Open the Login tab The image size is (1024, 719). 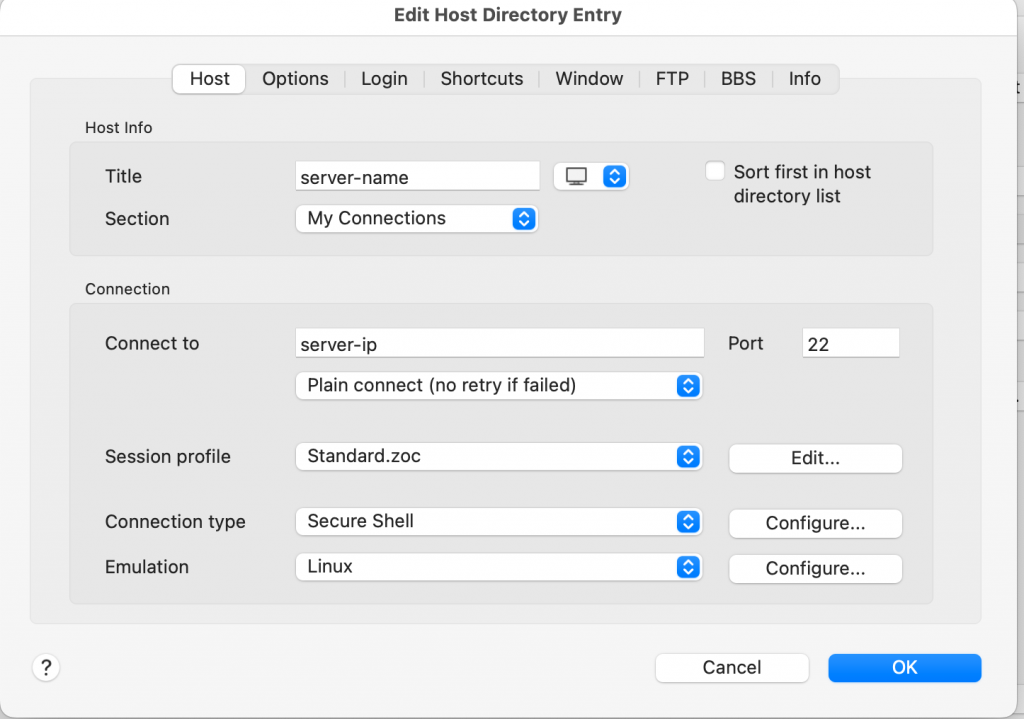(x=384, y=79)
